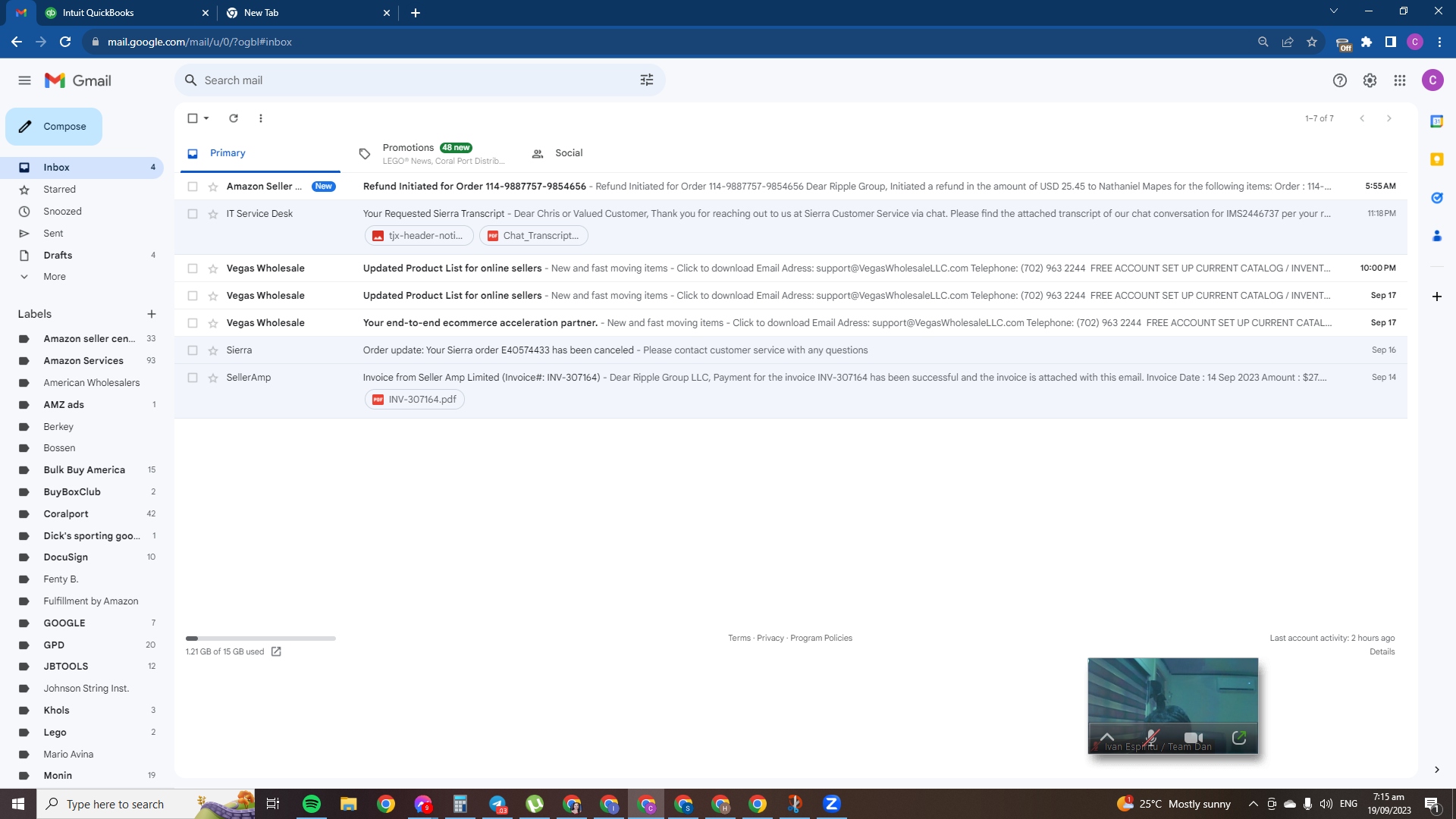Reload the page in Chrome

[66, 42]
